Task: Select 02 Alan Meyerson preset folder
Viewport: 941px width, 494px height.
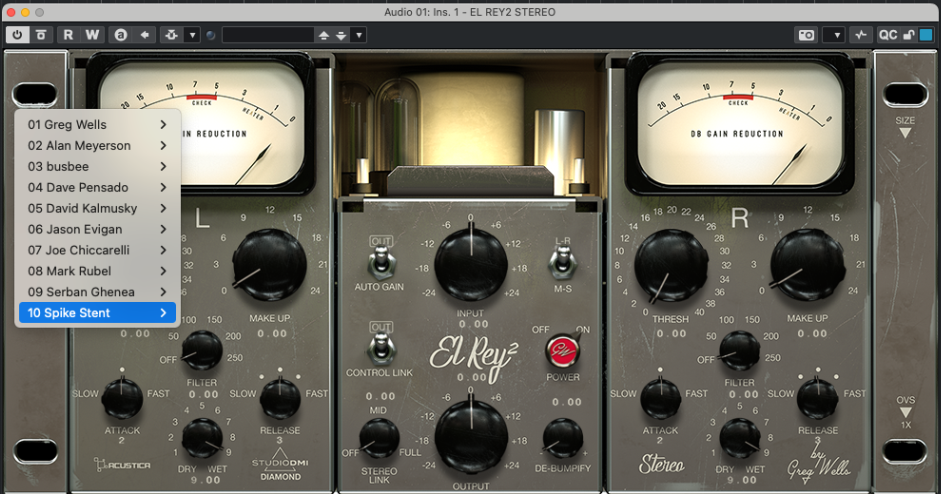Action: coord(97,146)
